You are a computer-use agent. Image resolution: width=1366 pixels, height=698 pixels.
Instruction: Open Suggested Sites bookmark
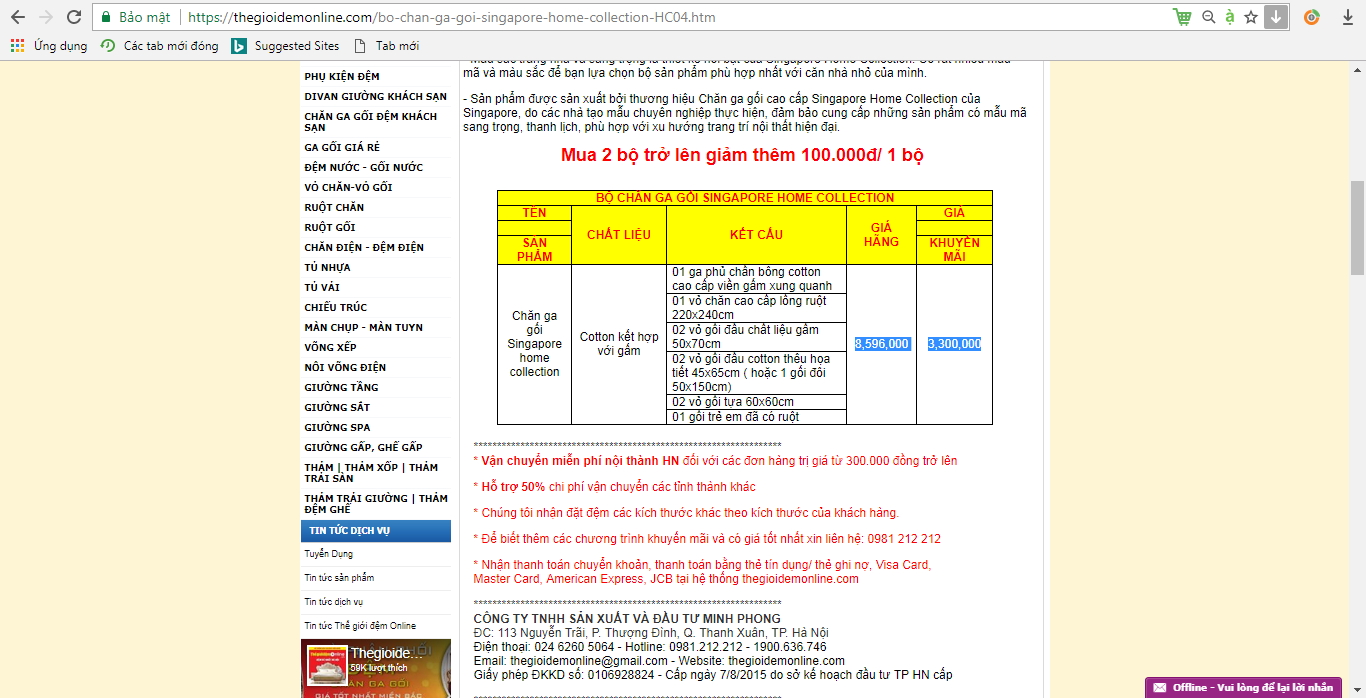click(286, 46)
